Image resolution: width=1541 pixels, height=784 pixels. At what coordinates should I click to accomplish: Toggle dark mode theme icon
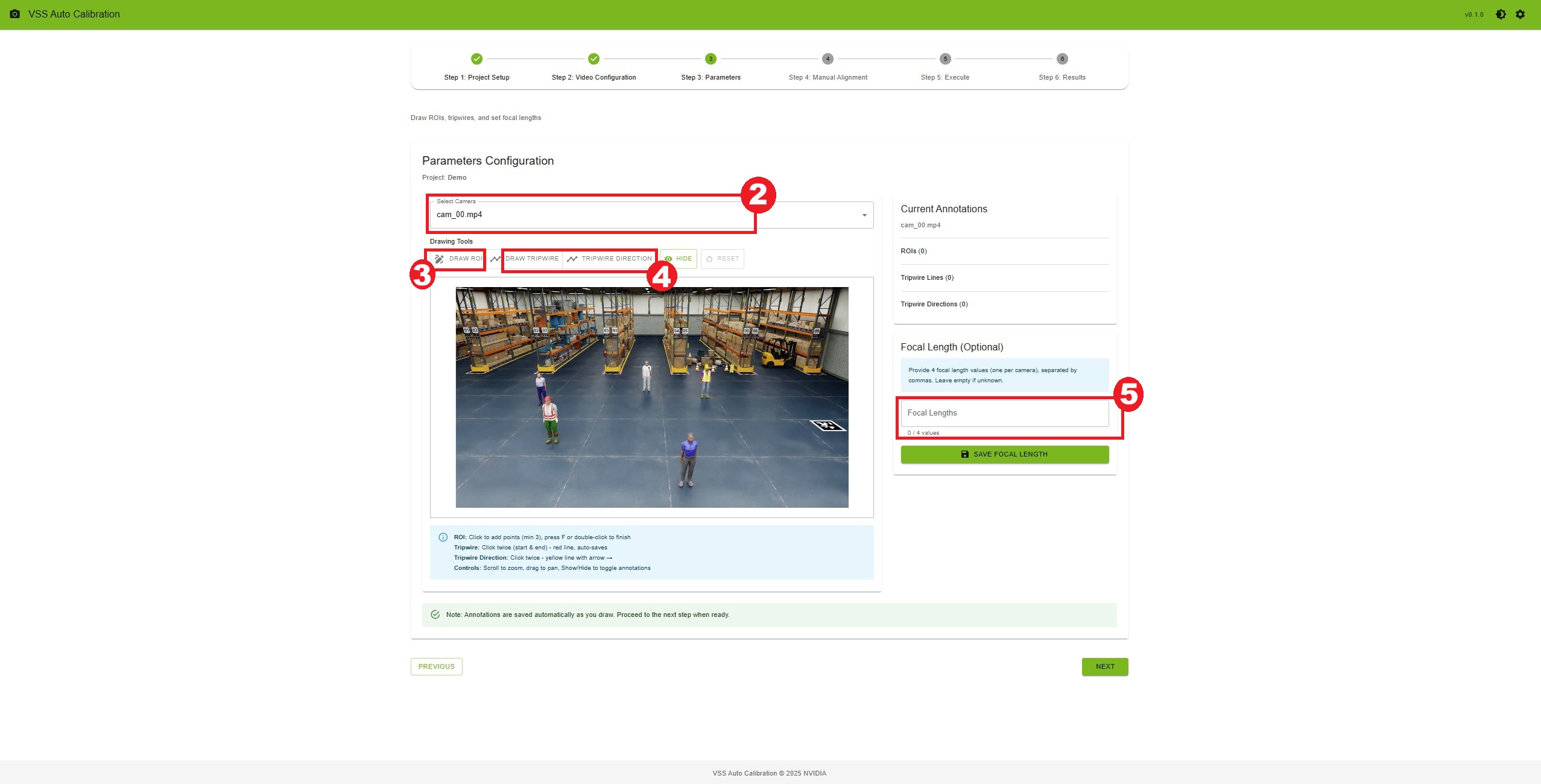[1501, 14]
